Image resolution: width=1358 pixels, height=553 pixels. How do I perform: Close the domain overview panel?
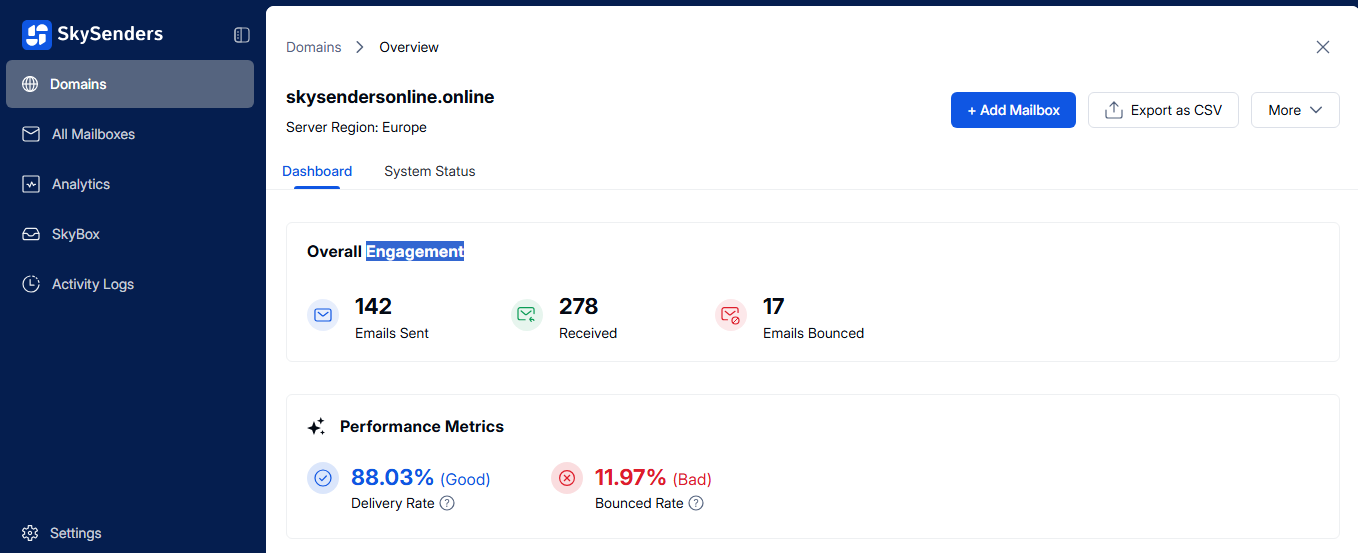1323,47
